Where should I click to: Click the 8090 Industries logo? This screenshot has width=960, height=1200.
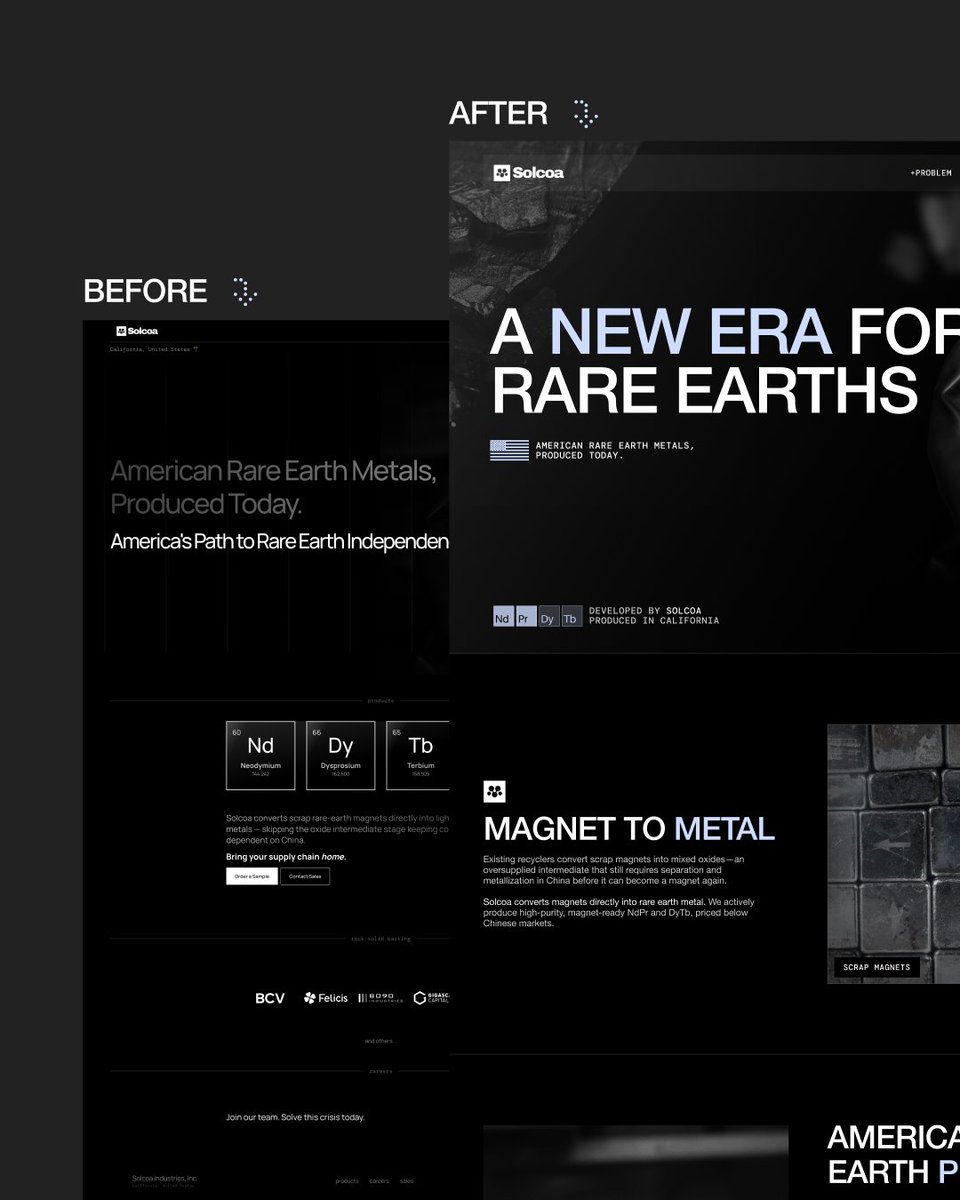tap(381, 998)
